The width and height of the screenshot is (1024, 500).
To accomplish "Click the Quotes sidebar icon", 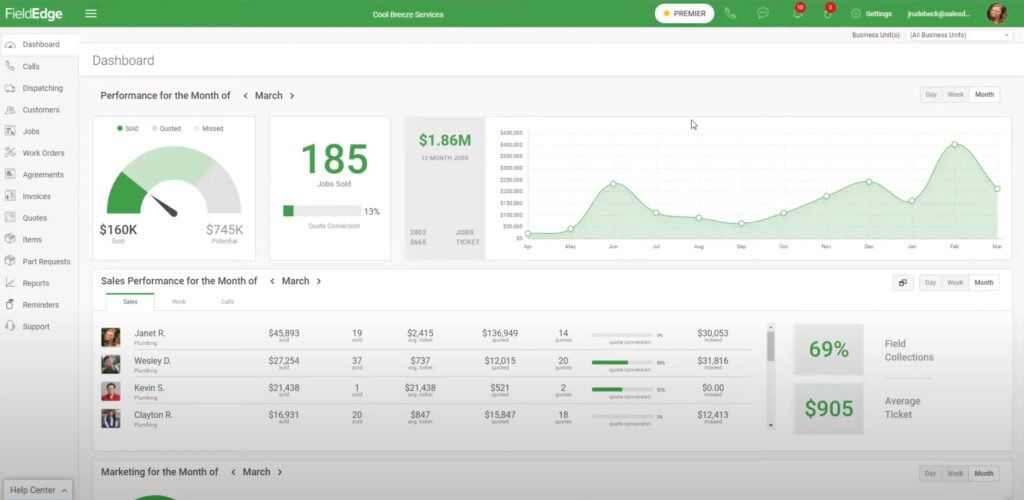I will (10, 217).
